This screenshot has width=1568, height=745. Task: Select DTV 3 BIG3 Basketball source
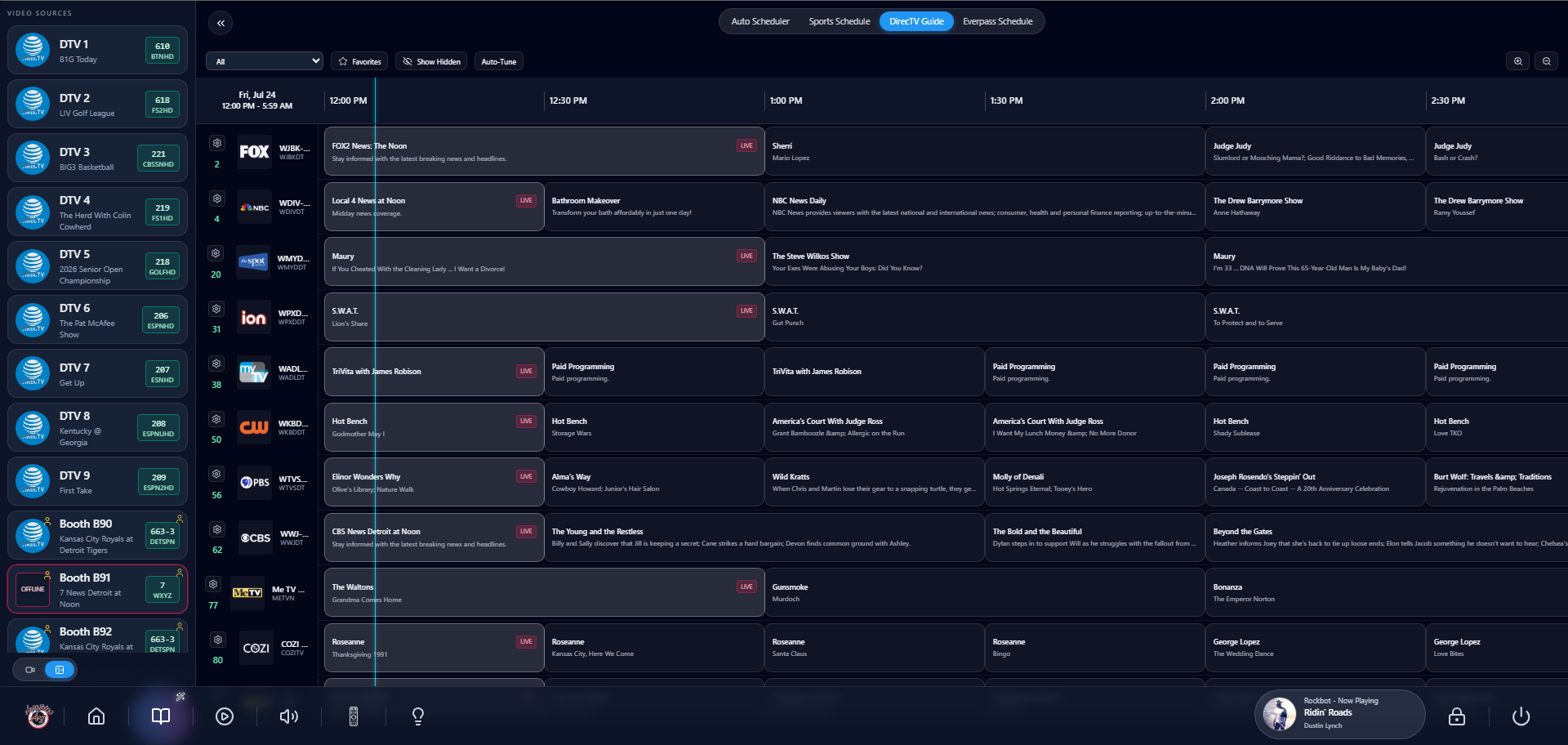(x=97, y=158)
